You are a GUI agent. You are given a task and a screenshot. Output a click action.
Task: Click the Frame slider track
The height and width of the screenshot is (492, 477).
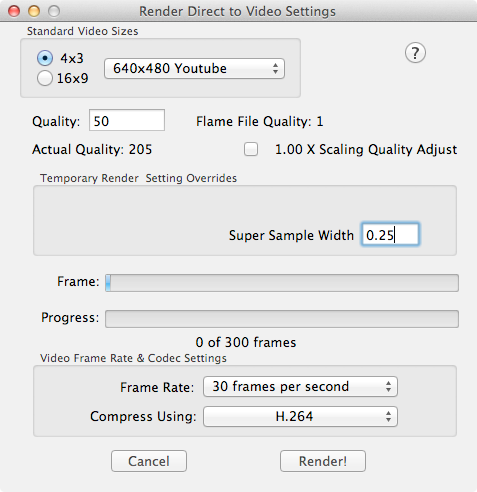click(282, 283)
